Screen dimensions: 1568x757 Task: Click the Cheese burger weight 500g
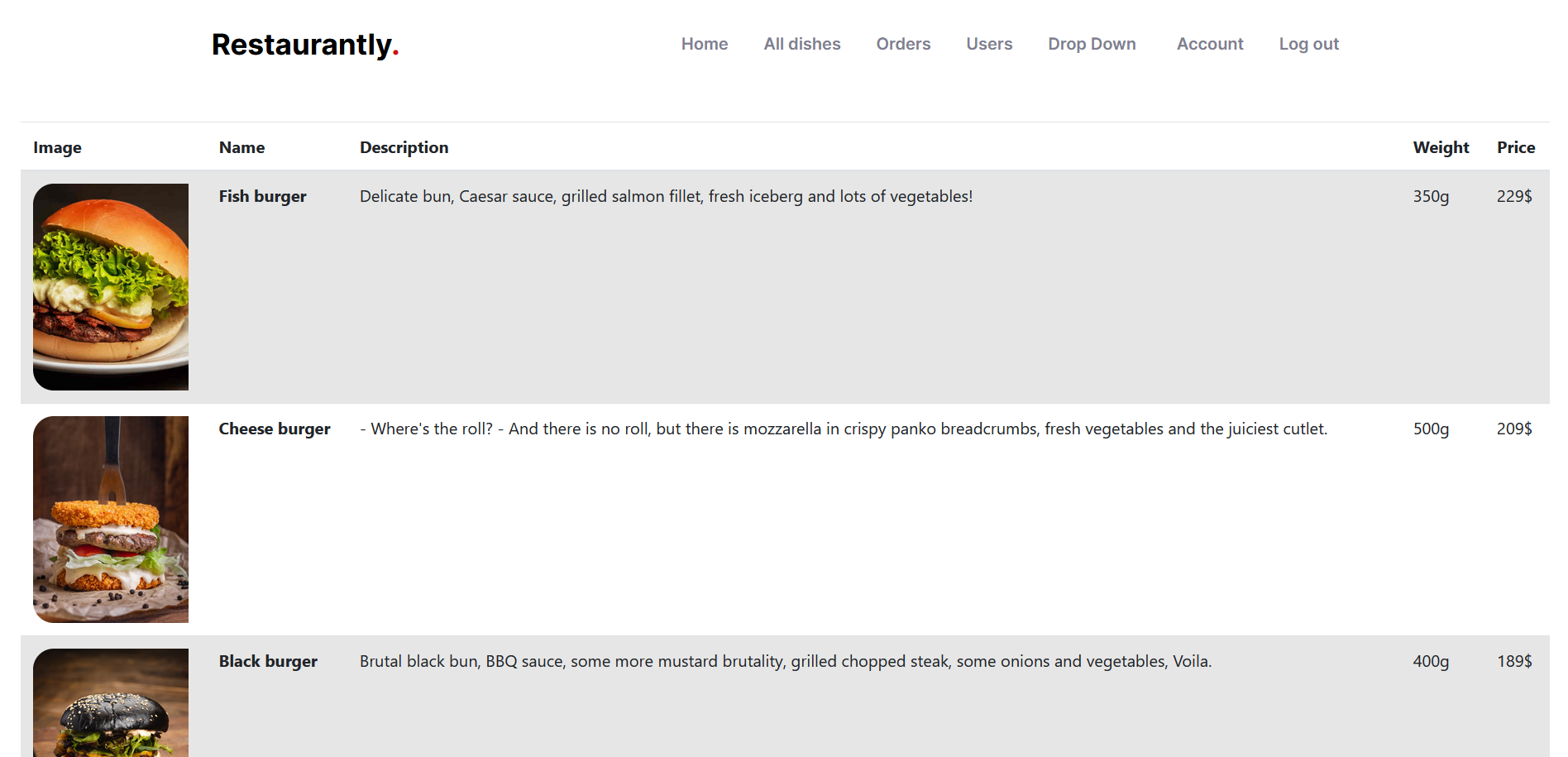click(1431, 429)
